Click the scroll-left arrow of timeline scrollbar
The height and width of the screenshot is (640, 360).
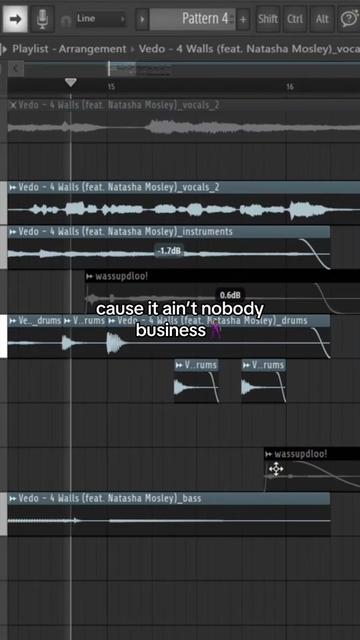[15, 69]
